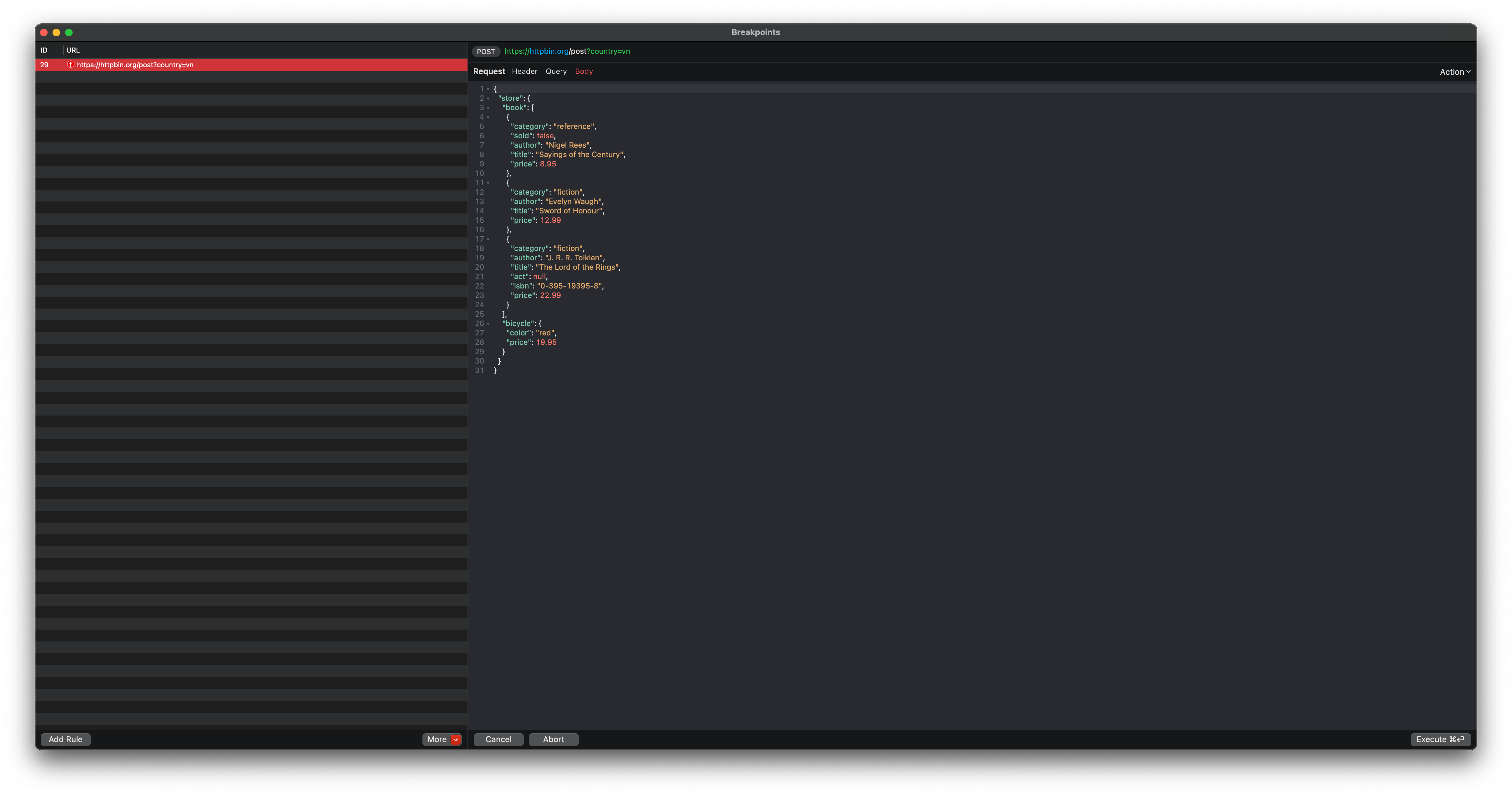
Task: Click the Add Rule button
Action: click(65, 739)
